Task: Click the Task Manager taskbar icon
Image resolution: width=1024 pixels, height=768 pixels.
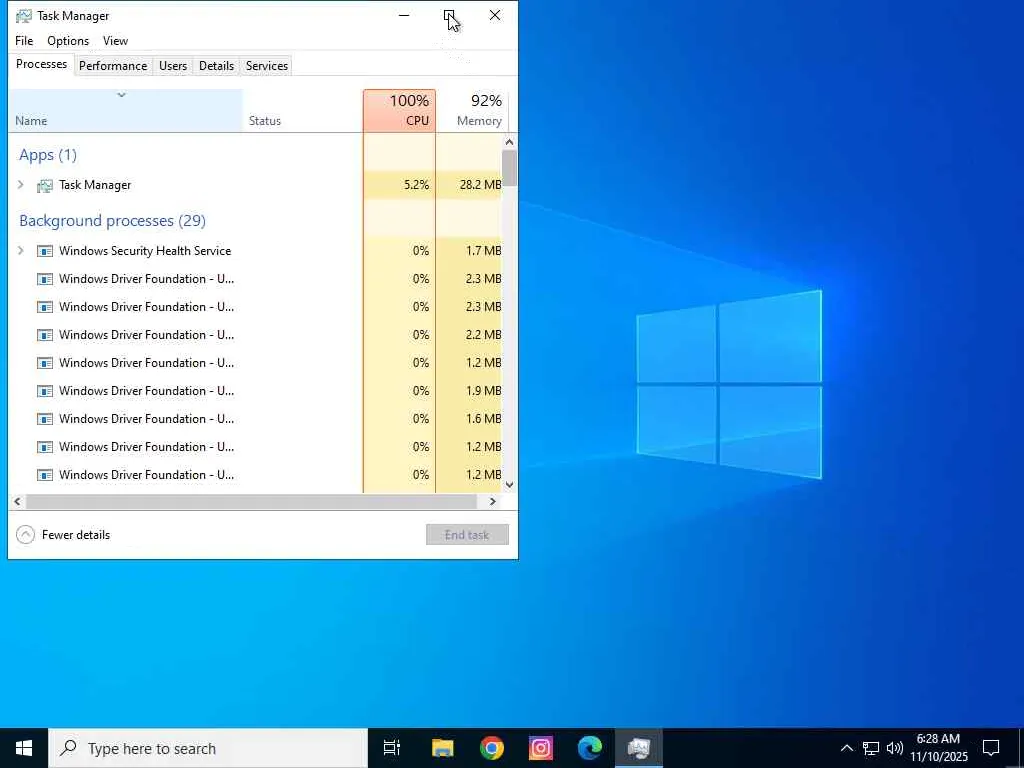Action: [x=639, y=748]
